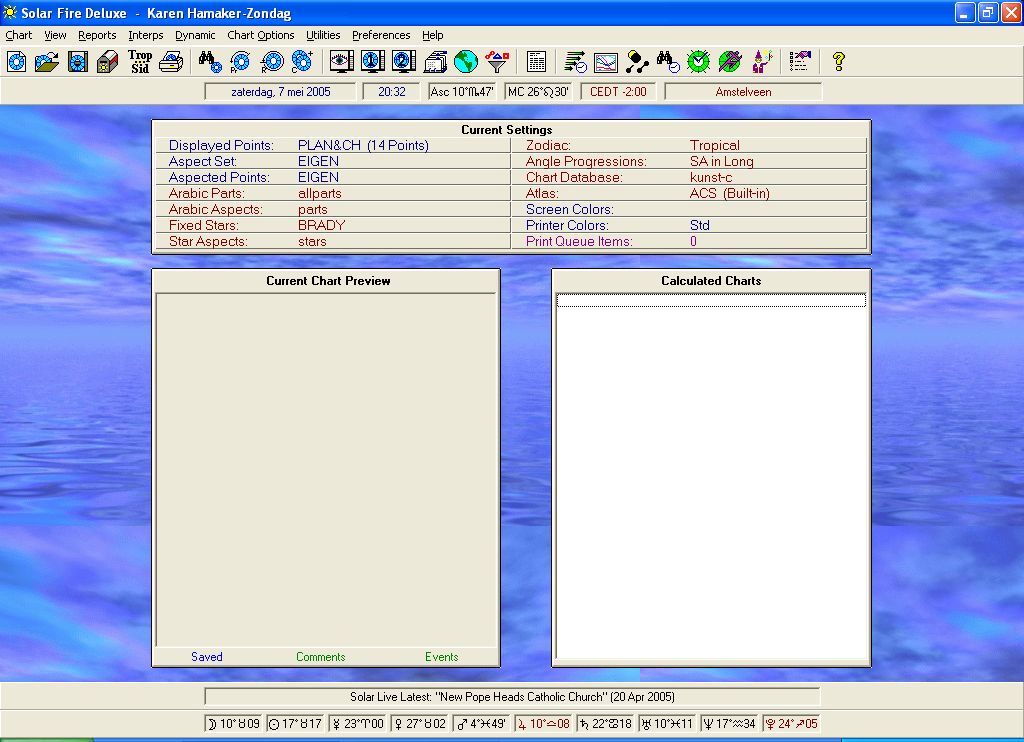Open the Interps menu

coord(146,35)
